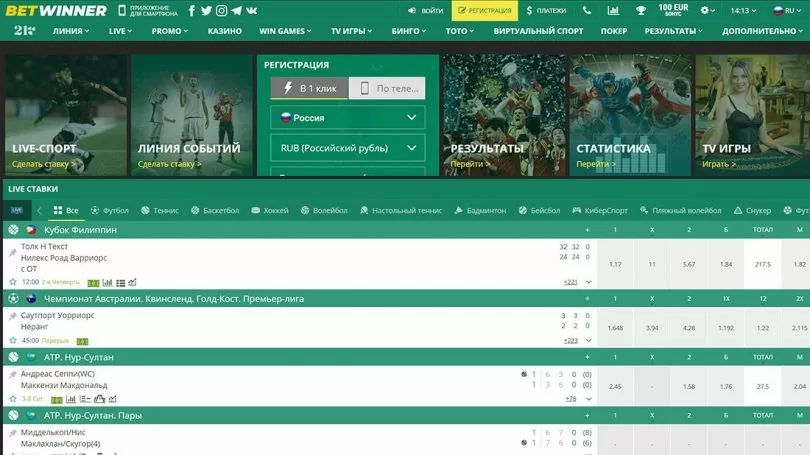Open the Платежи payments link
810x455 pixels.
coord(546,10)
